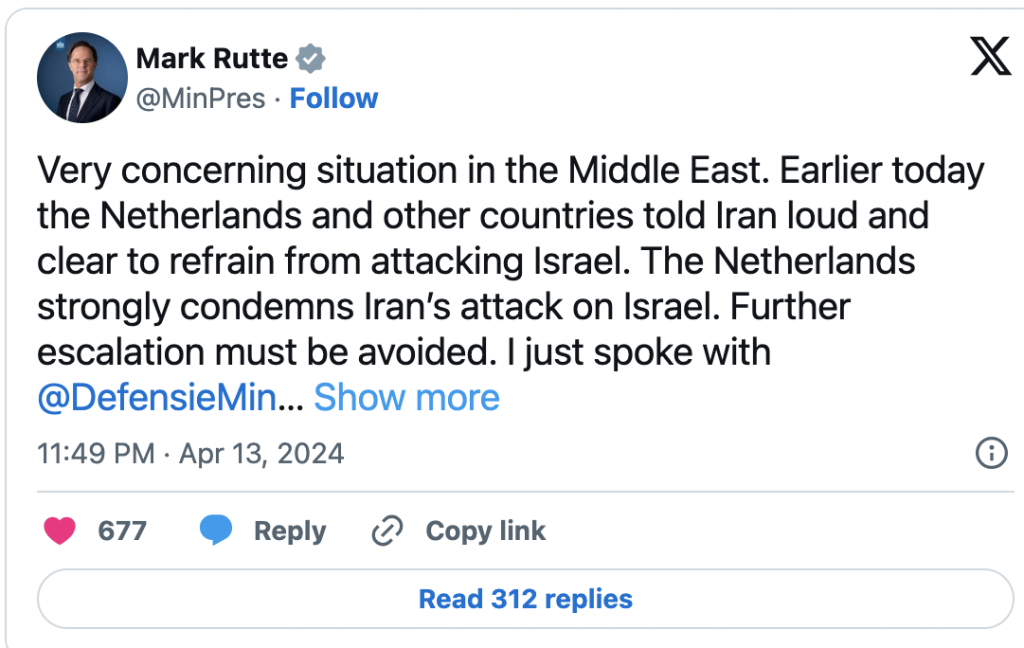This screenshot has height=648, width=1024.
Task: Expand the tweet with Show more
Action: [406, 398]
